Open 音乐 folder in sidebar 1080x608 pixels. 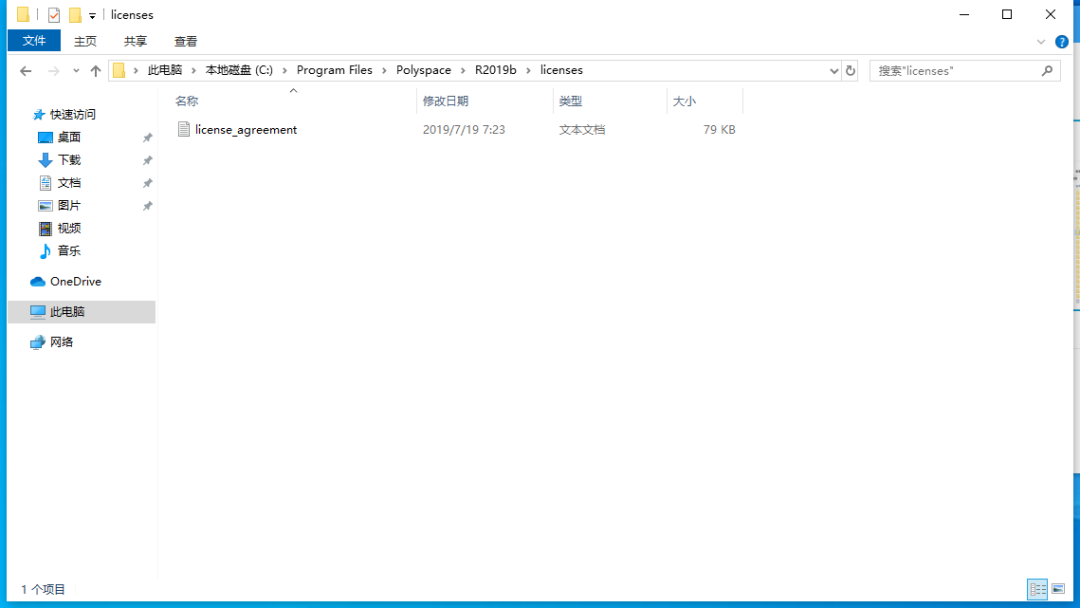tap(69, 251)
